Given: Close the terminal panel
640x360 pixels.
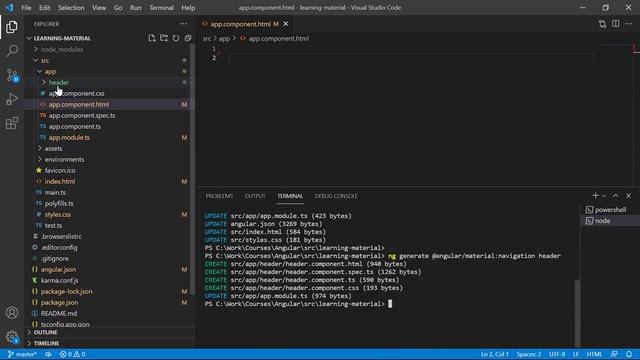Looking at the screenshot, I should pos(629,196).
